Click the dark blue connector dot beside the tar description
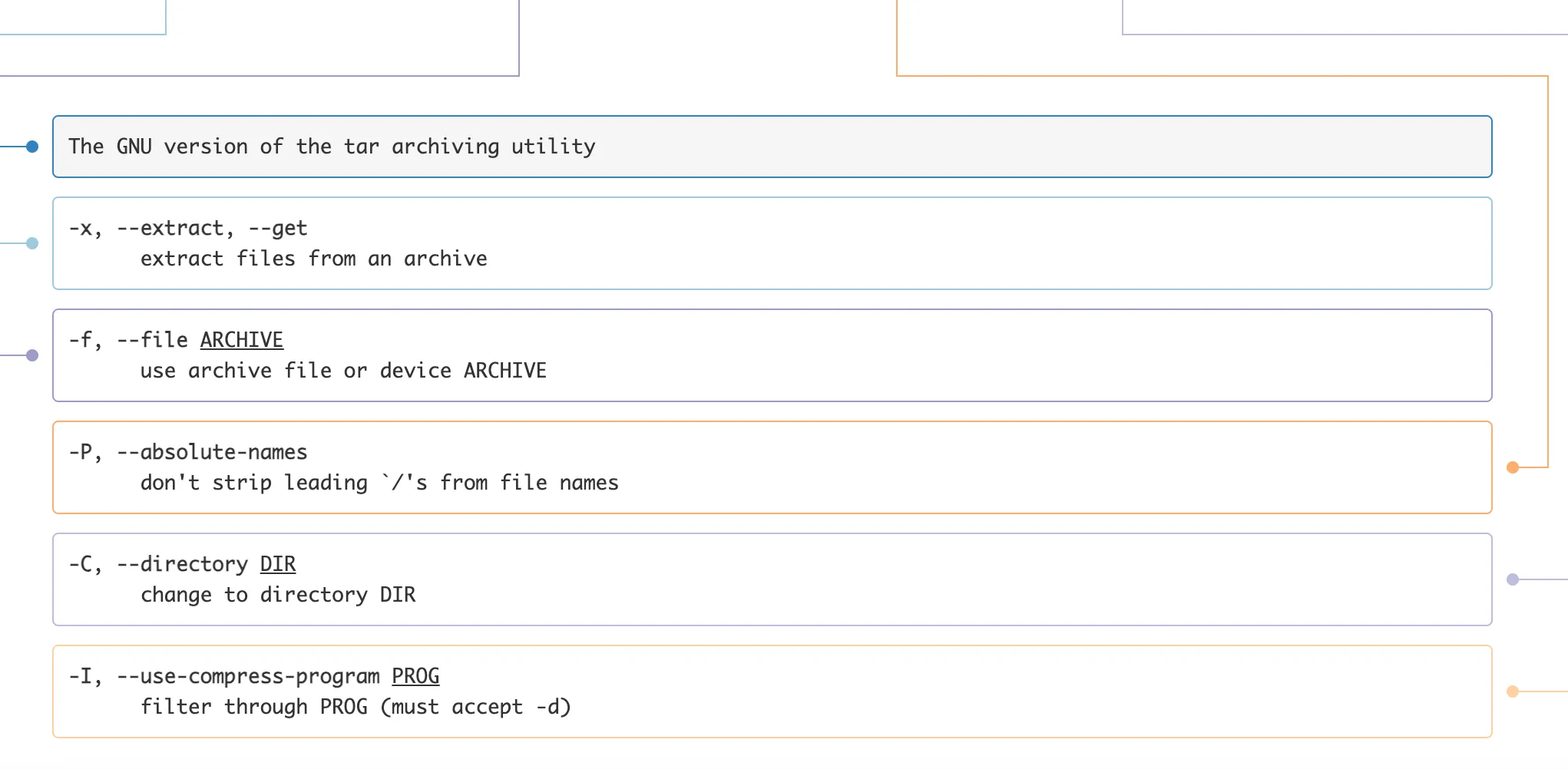This screenshot has height=769, width=1568. 32,147
